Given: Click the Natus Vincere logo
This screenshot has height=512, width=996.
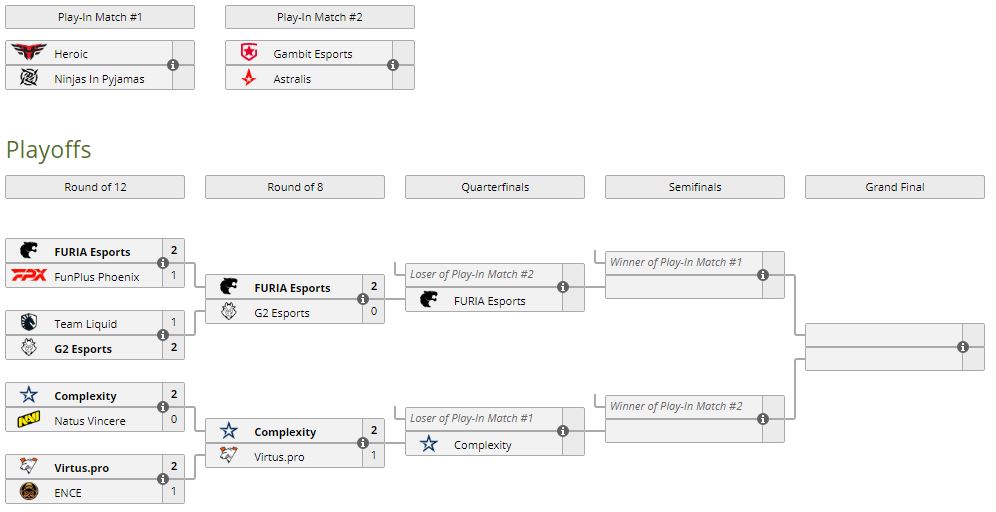Looking at the screenshot, I should point(29,420).
